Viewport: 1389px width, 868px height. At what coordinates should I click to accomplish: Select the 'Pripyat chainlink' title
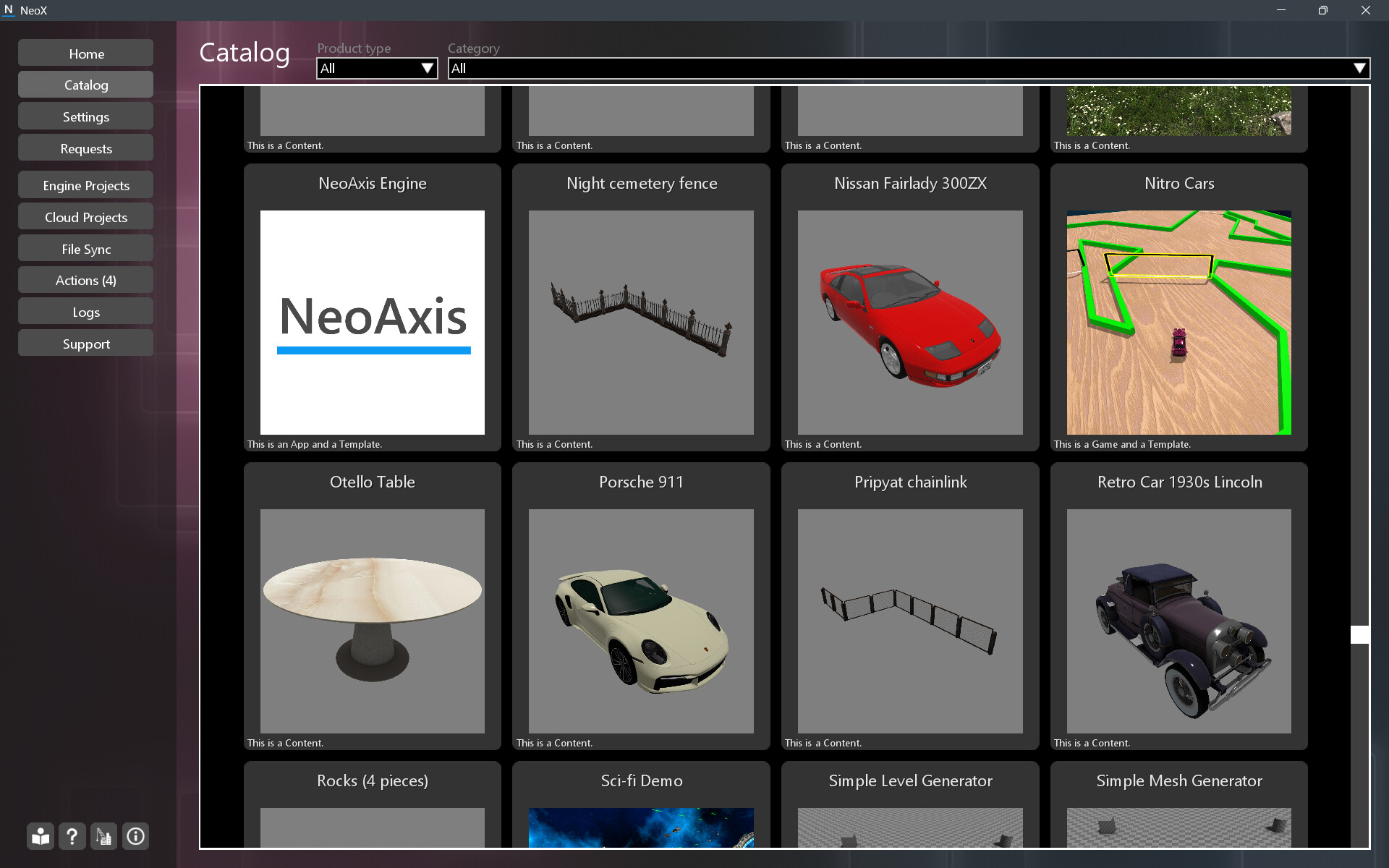pos(910,482)
